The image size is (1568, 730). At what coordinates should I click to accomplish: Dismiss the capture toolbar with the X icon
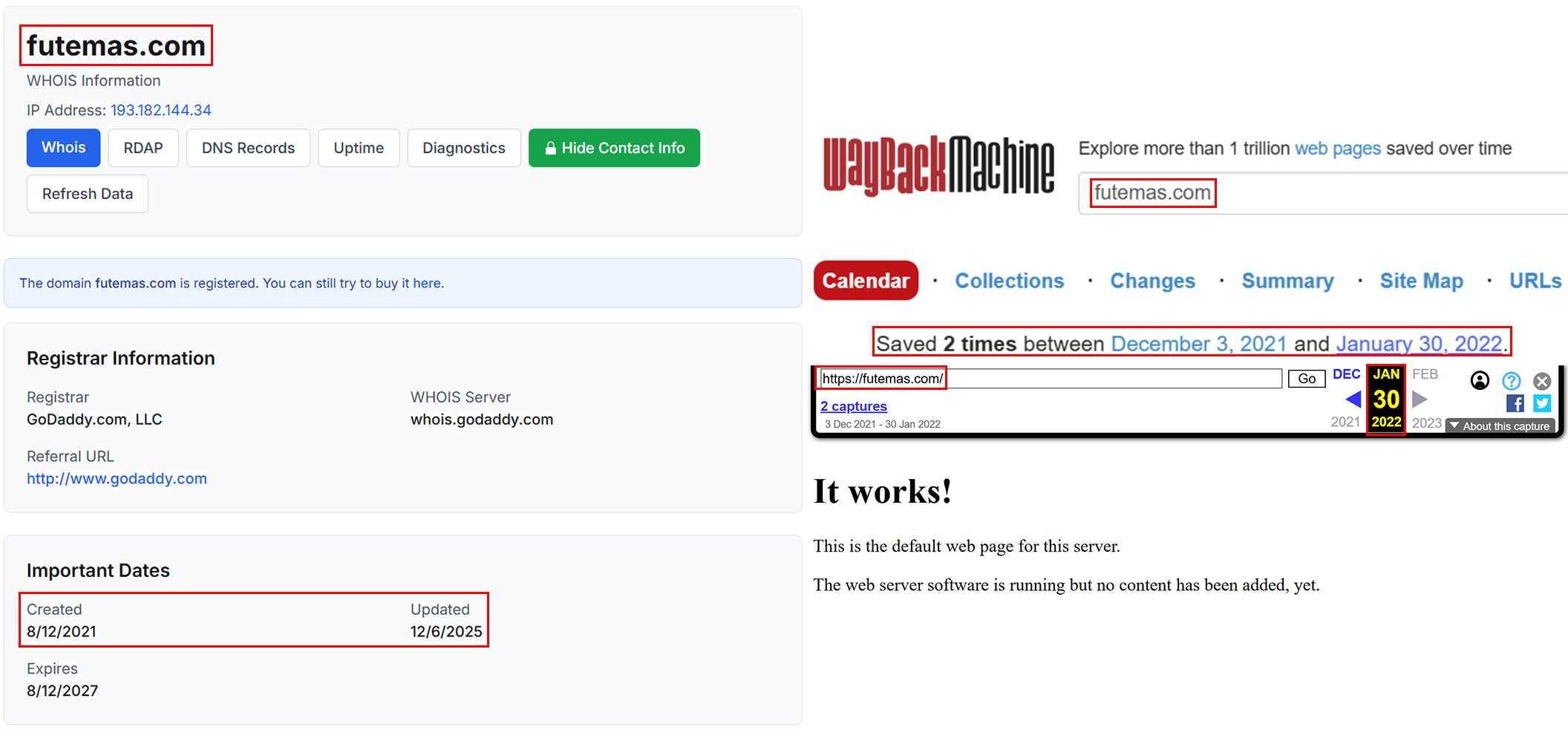pos(1542,381)
